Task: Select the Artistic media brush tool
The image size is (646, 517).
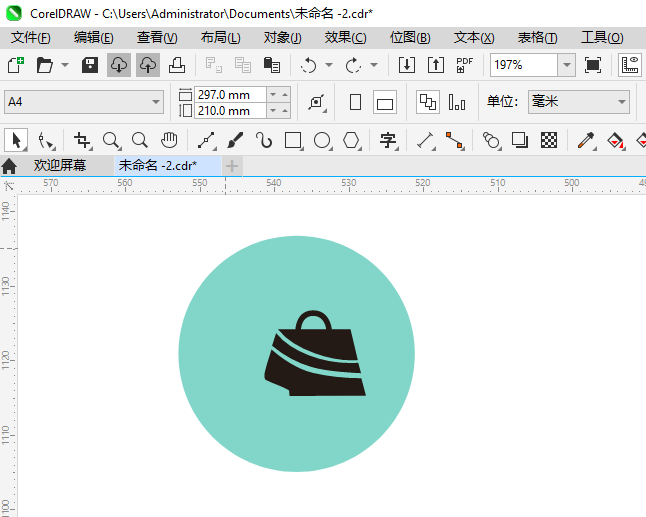Action: [x=235, y=140]
